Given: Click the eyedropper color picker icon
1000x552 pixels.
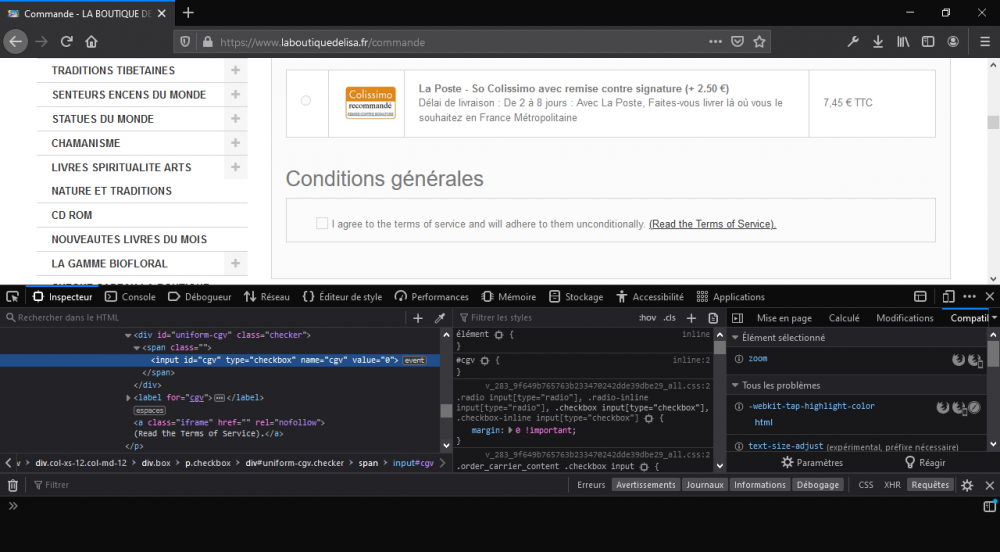Looking at the screenshot, I should pyautogui.click(x=439, y=318).
